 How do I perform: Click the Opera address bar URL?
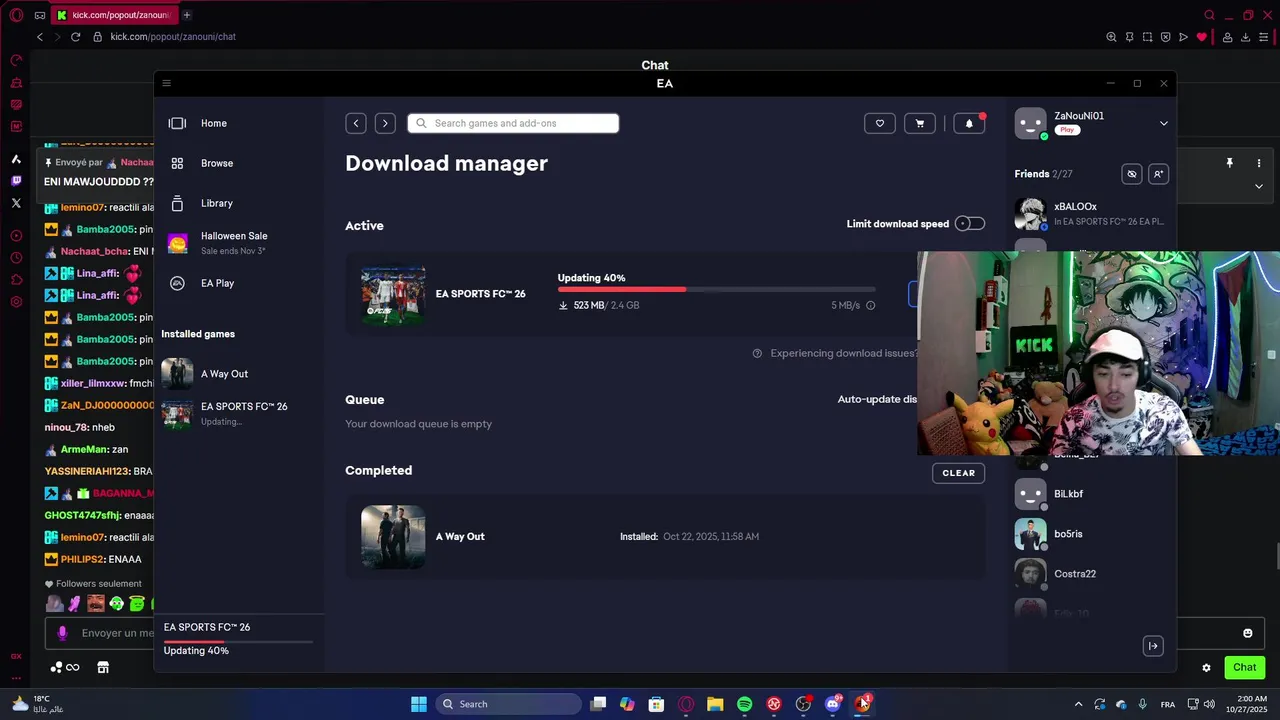click(x=173, y=37)
